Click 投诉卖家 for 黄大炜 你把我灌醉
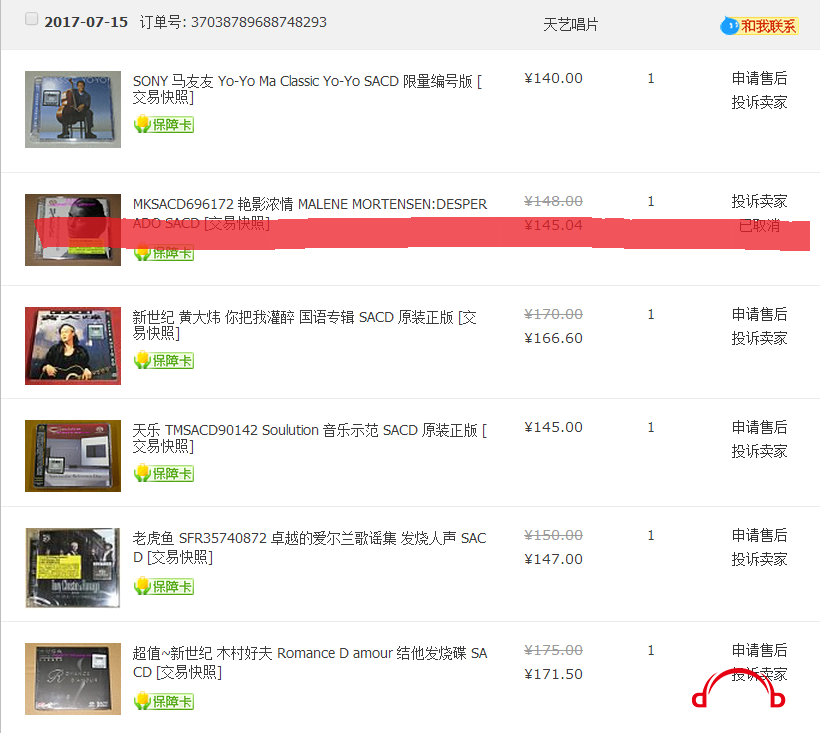Screen dimensions: 820x733 [759, 338]
